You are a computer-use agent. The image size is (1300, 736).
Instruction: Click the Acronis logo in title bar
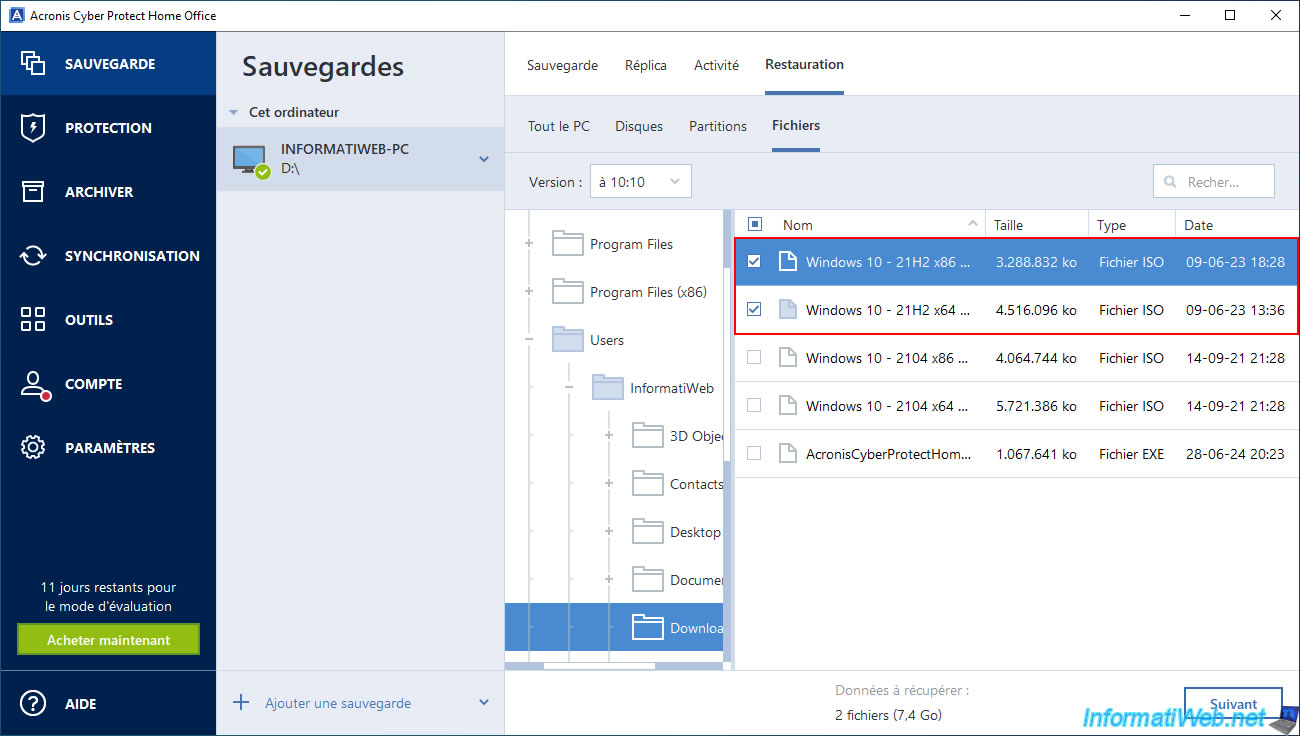click(15, 15)
